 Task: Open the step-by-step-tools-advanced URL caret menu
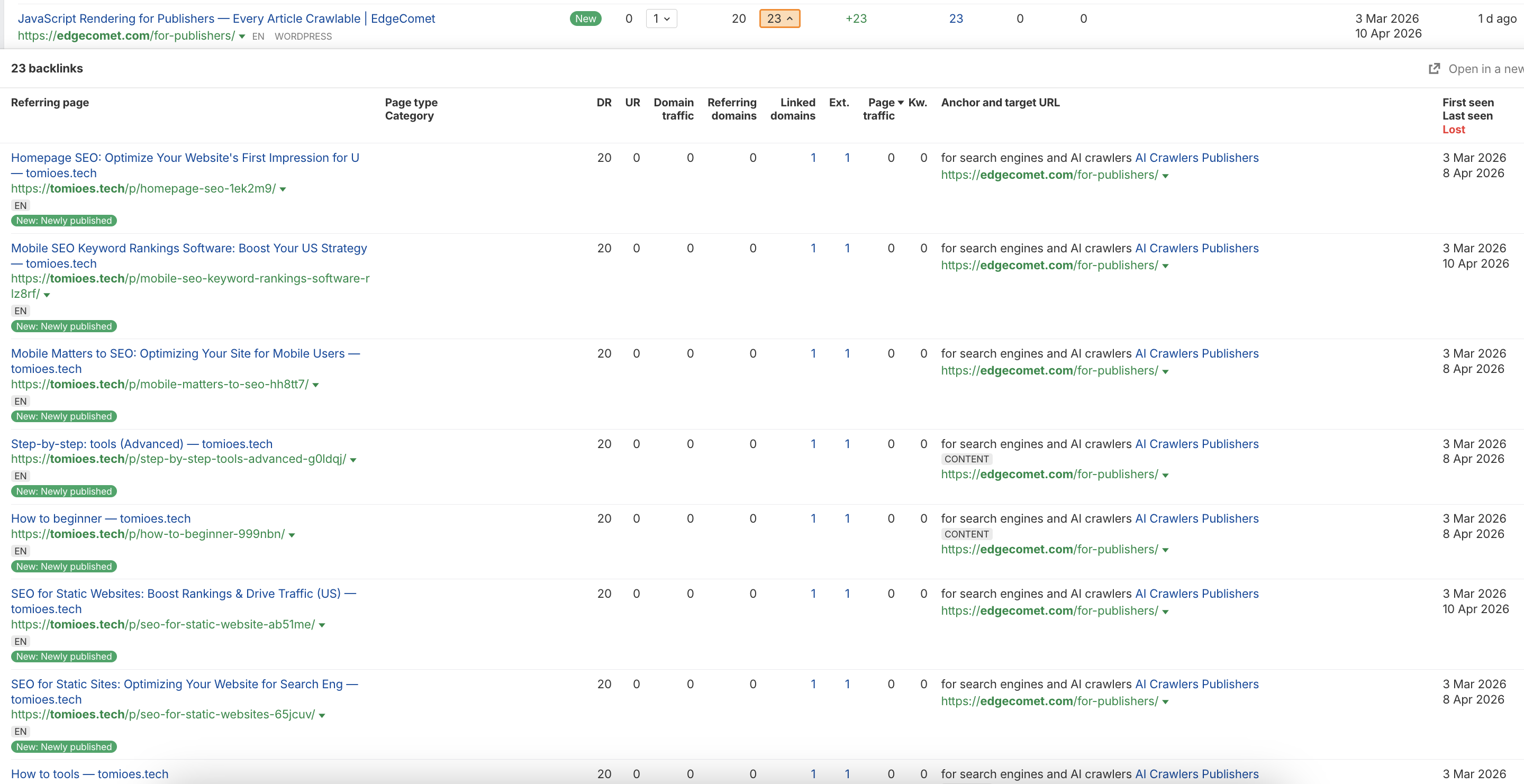coord(353,460)
